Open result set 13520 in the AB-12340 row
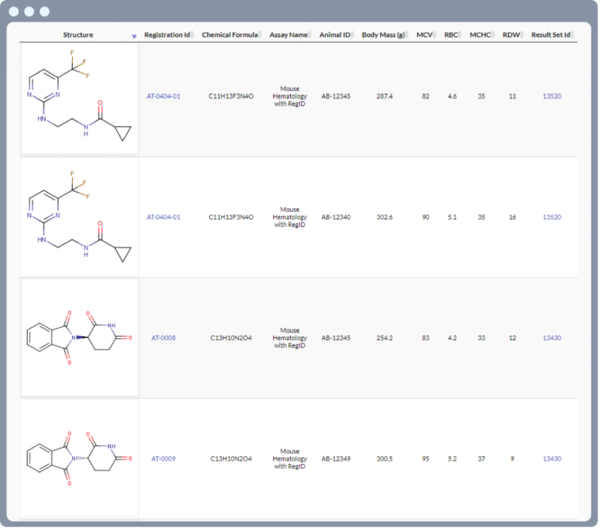Viewport: 600px width, 528px height. pyautogui.click(x=551, y=216)
